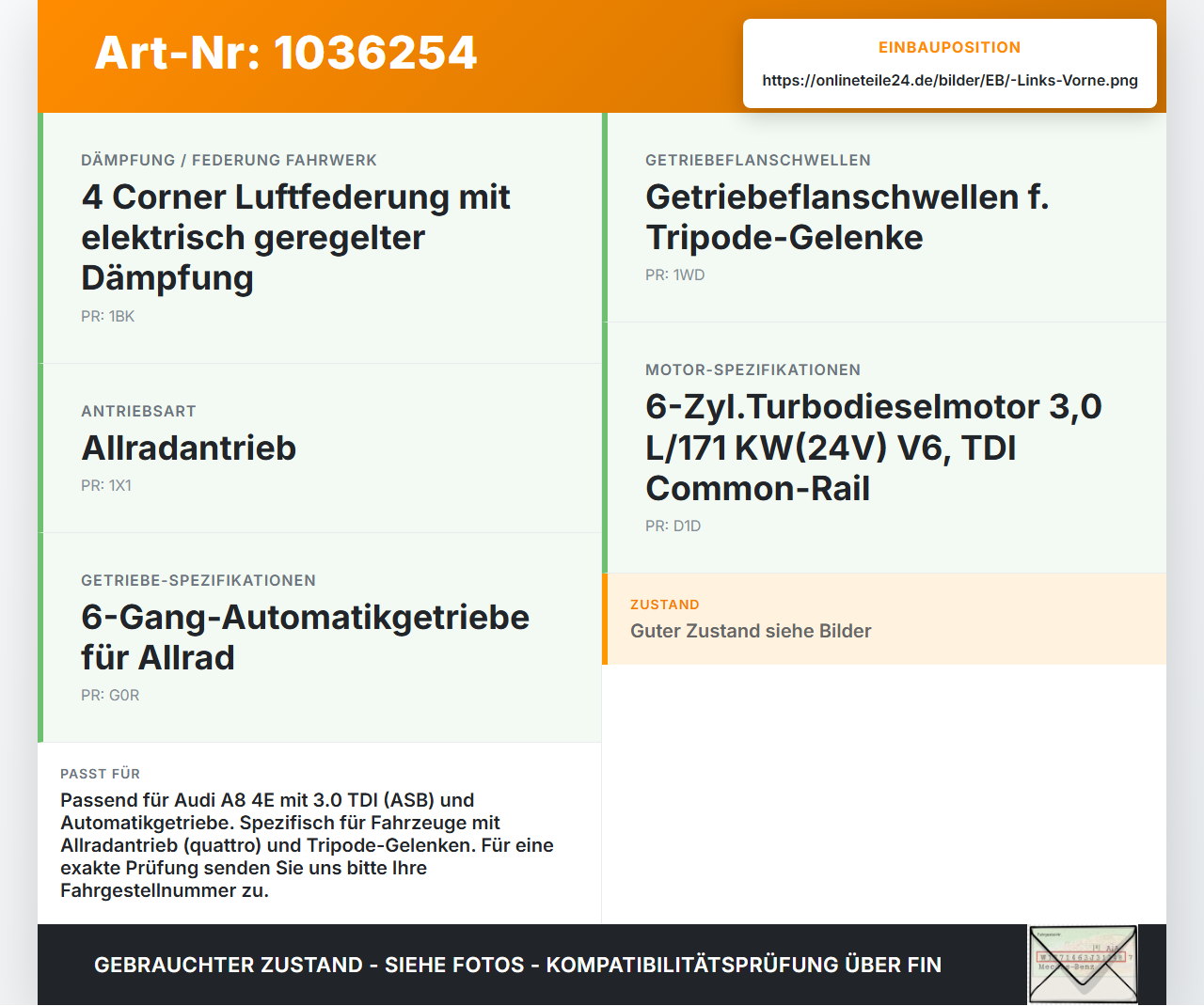The width and height of the screenshot is (1204, 1006).
Task: Select the 4 Corner Luftfederung heading
Action: pos(295,237)
